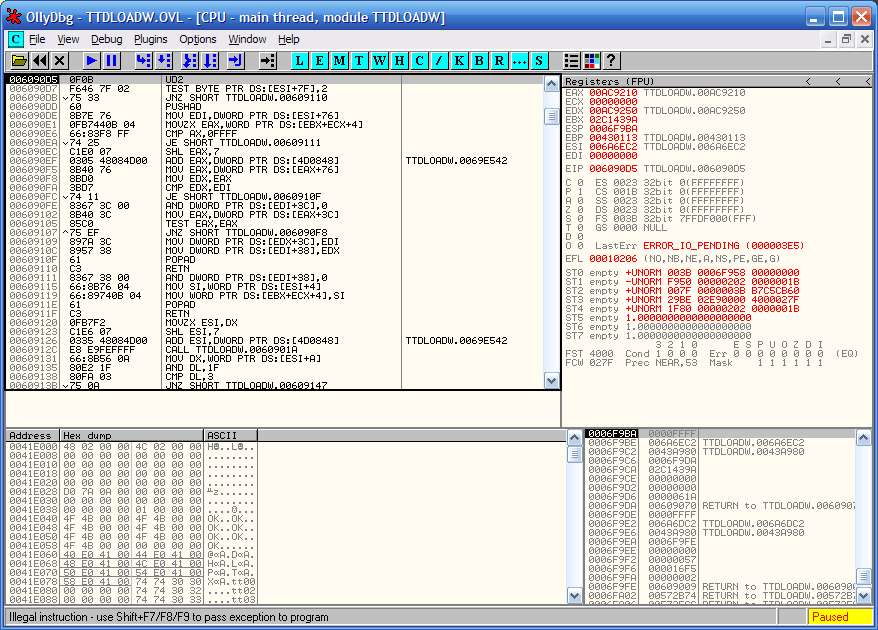
Task: Open the Window menu
Action: [x=247, y=39]
